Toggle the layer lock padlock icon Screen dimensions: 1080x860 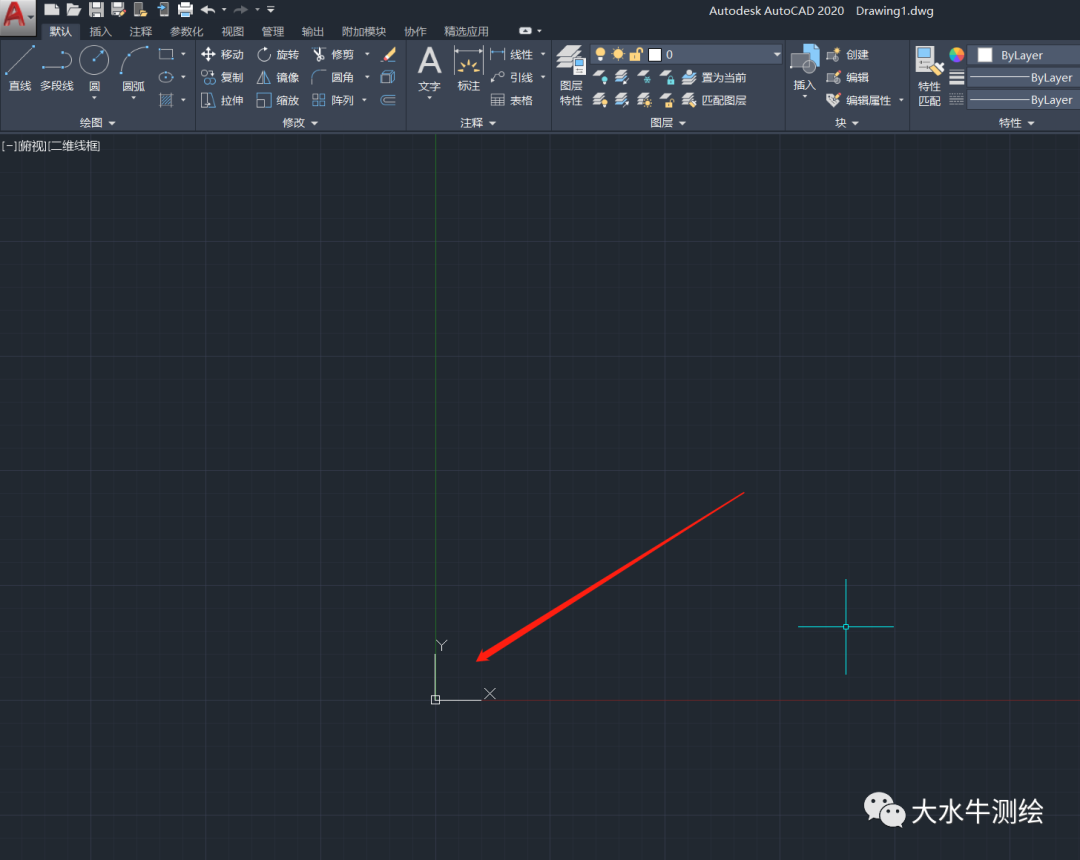coord(636,54)
